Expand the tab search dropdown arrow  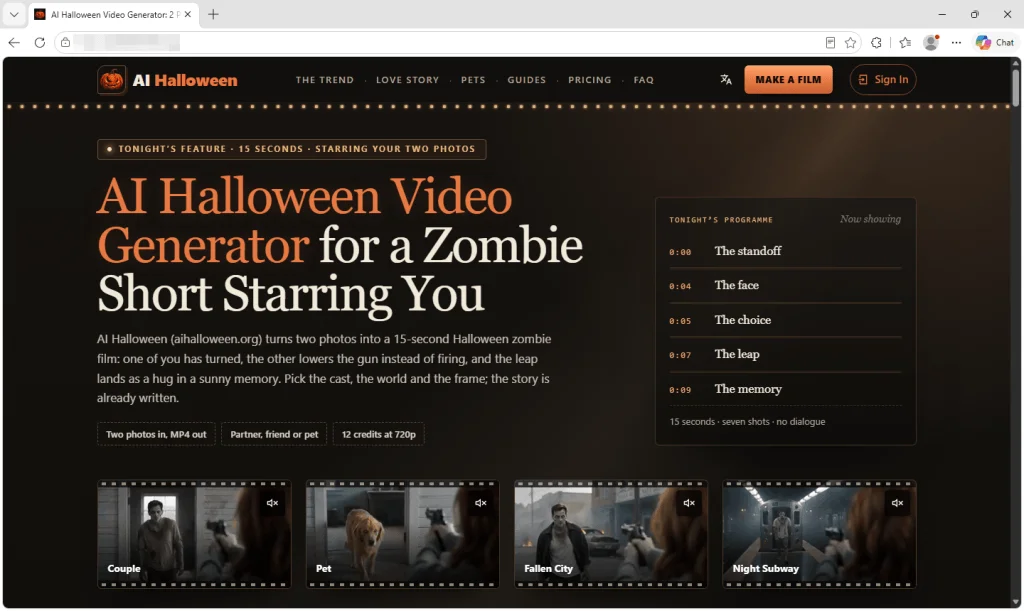click(x=14, y=14)
